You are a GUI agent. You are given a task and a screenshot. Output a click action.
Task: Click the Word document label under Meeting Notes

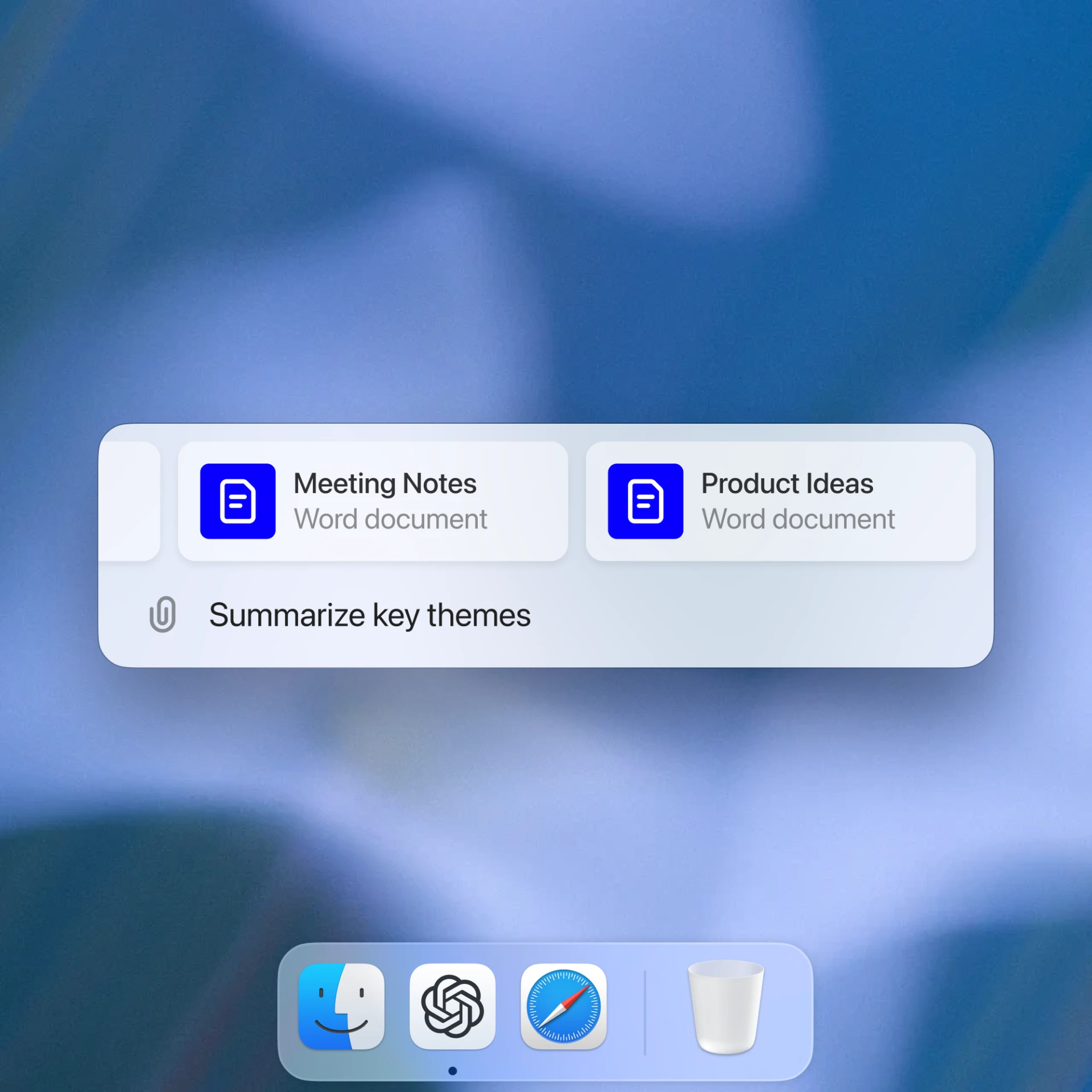click(390, 519)
